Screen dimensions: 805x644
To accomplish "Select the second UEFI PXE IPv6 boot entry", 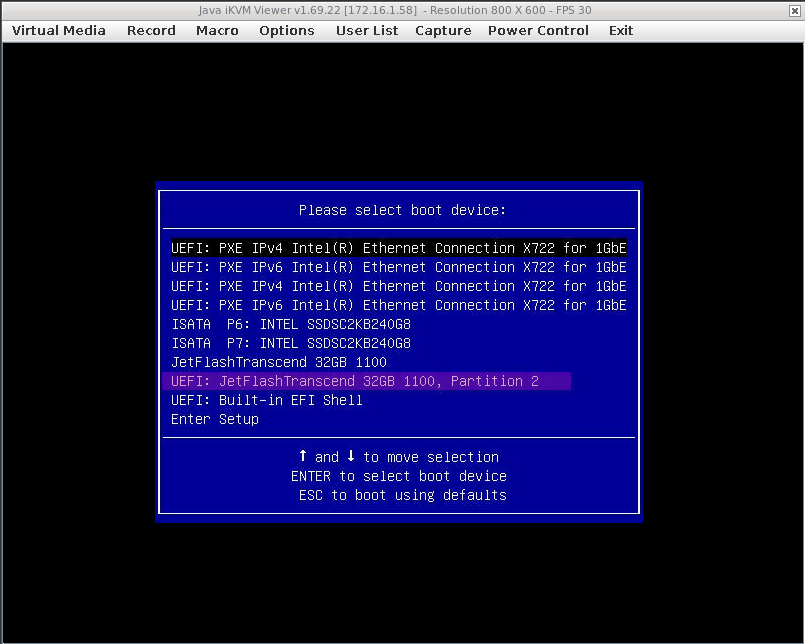I will (x=399, y=305).
